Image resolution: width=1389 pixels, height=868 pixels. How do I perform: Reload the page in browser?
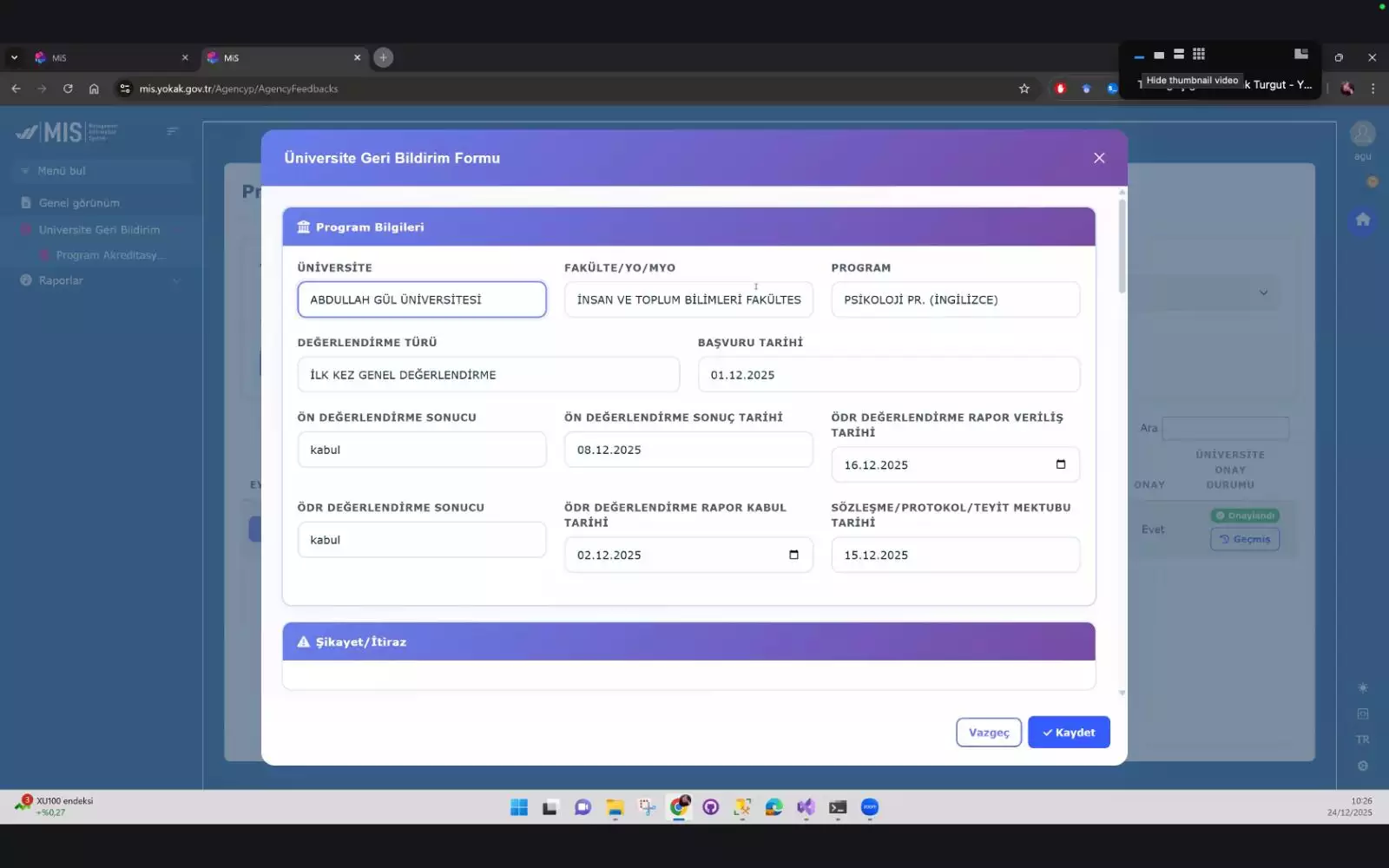pos(68,89)
